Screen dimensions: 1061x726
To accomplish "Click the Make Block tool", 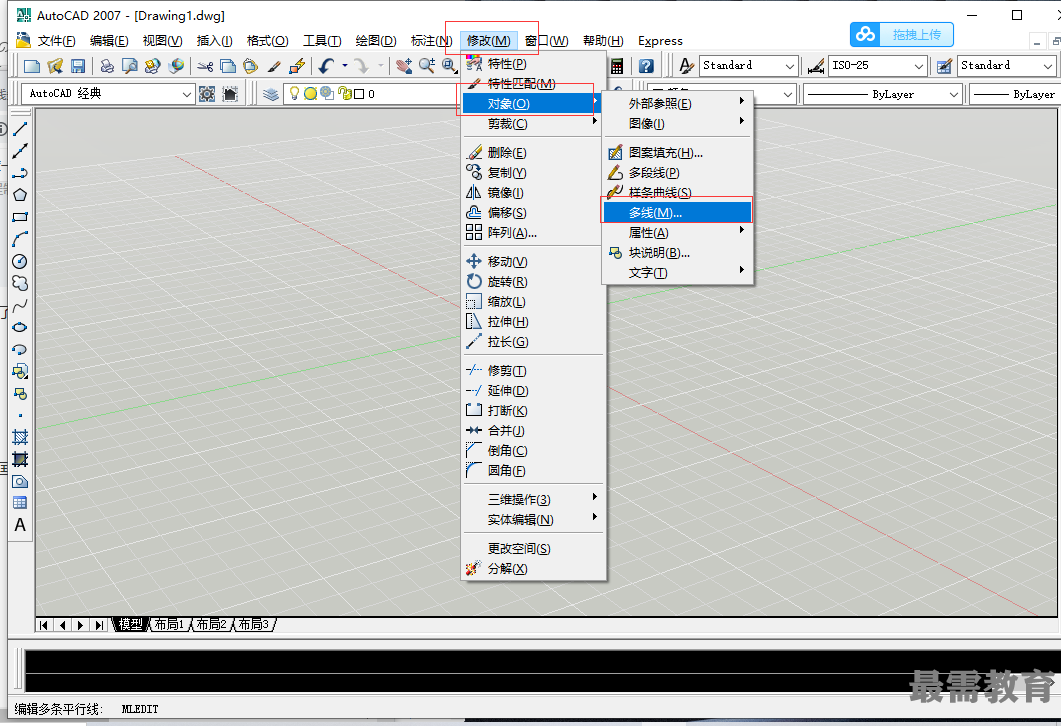I will (20, 393).
